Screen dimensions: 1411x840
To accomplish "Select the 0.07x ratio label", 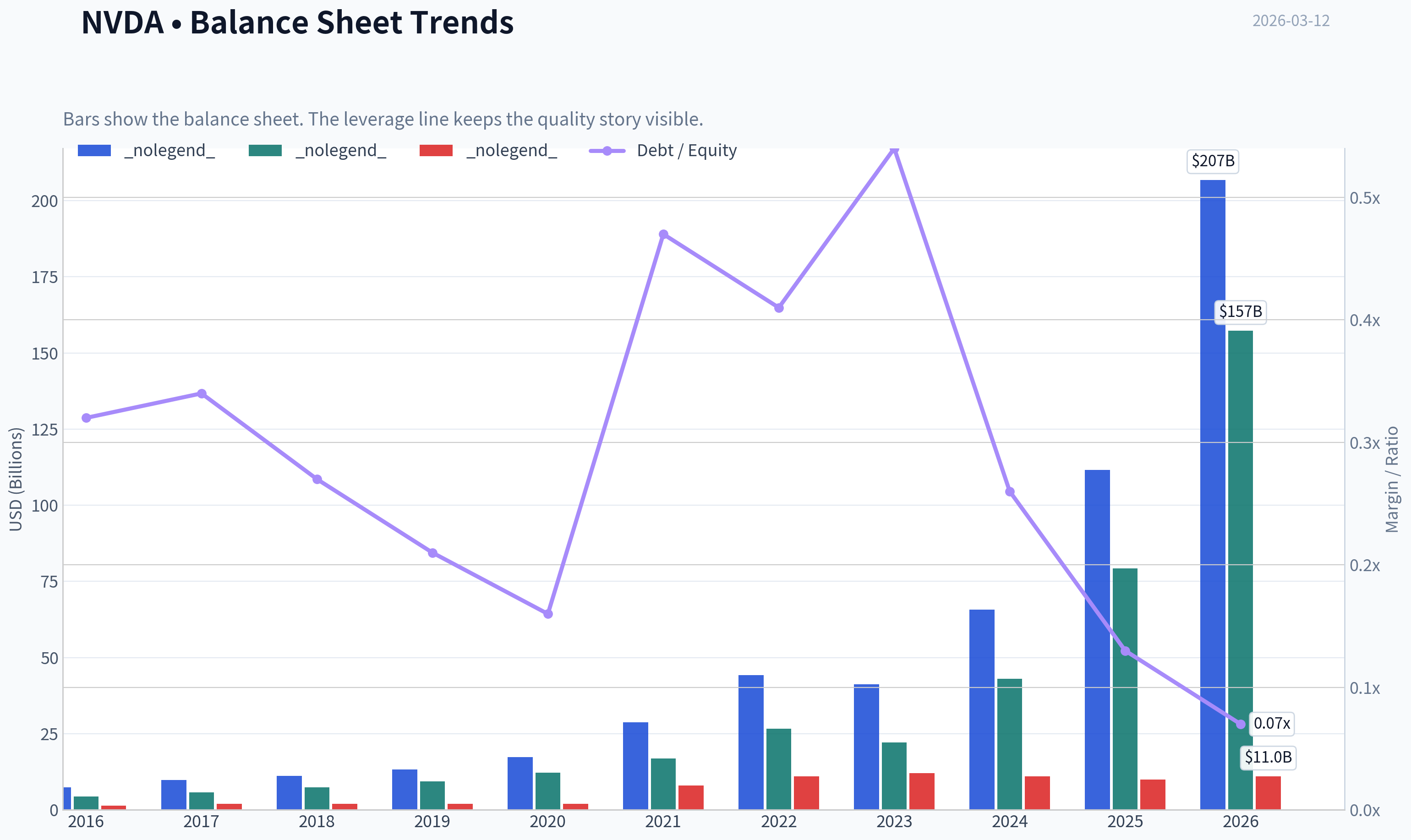I will pos(1271,723).
